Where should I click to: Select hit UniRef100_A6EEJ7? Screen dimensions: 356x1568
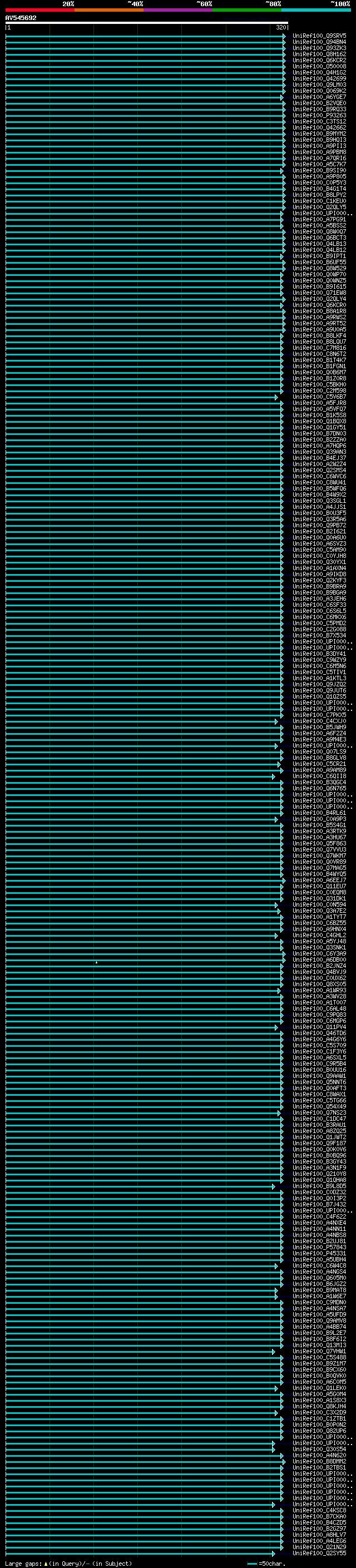[x=319, y=880]
